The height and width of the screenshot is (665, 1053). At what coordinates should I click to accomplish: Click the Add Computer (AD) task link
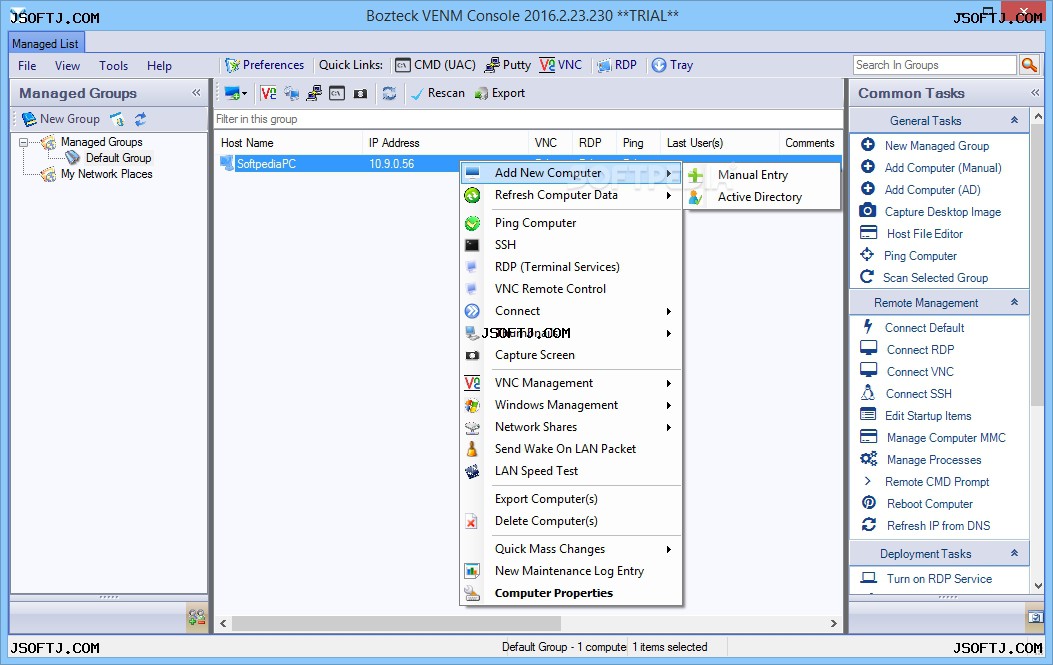click(932, 189)
